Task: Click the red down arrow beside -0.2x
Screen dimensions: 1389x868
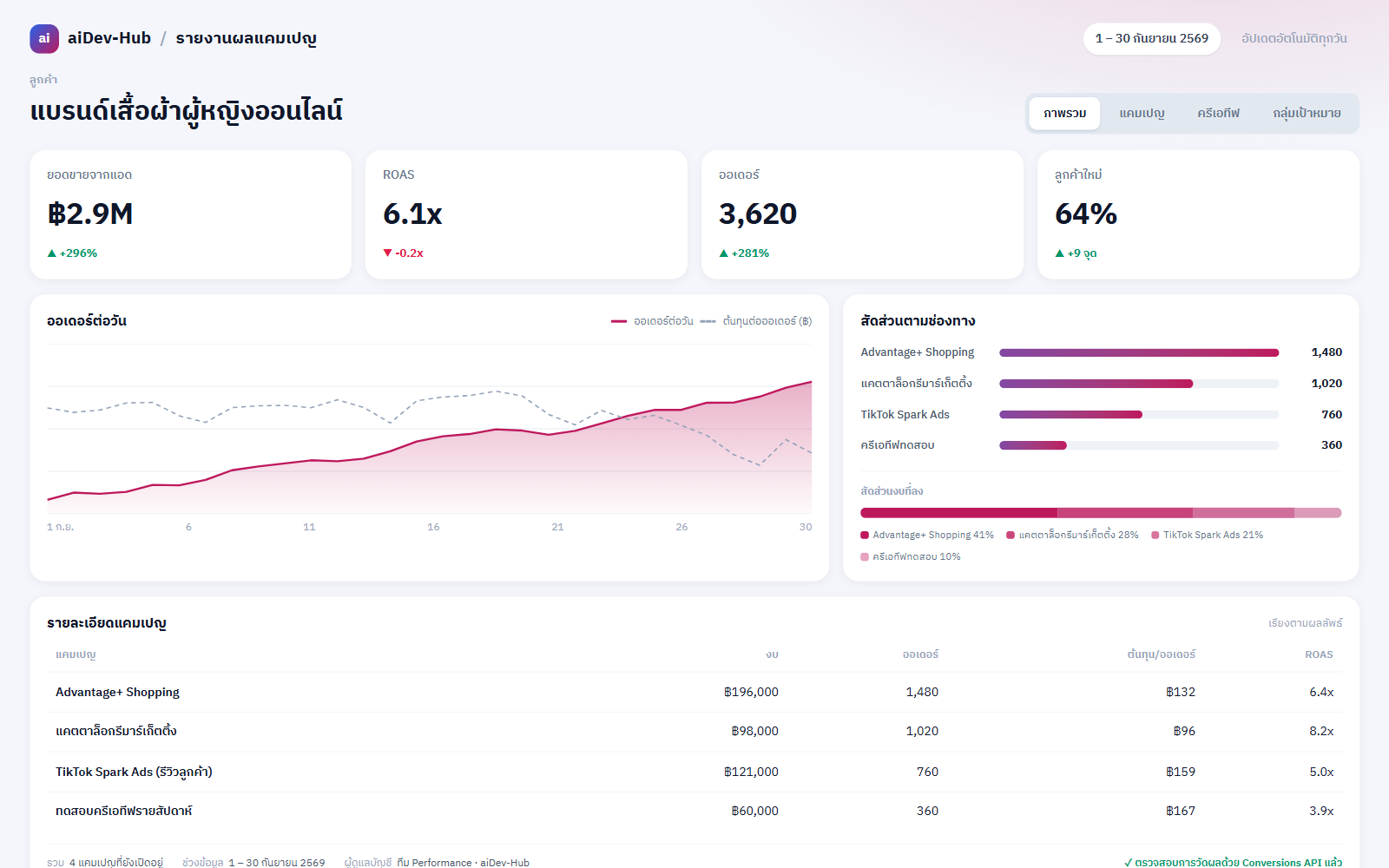Action: click(x=387, y=253)
